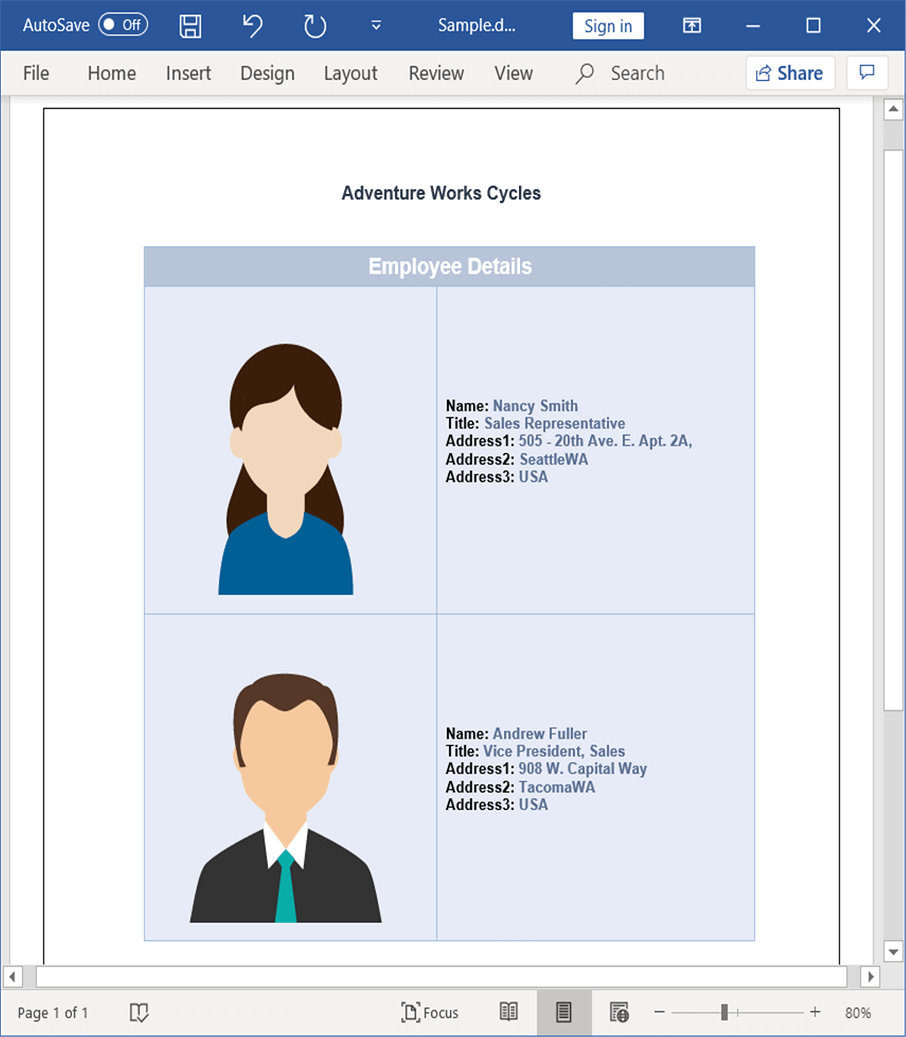Open Ribbon Display Options

coord(691,26)
